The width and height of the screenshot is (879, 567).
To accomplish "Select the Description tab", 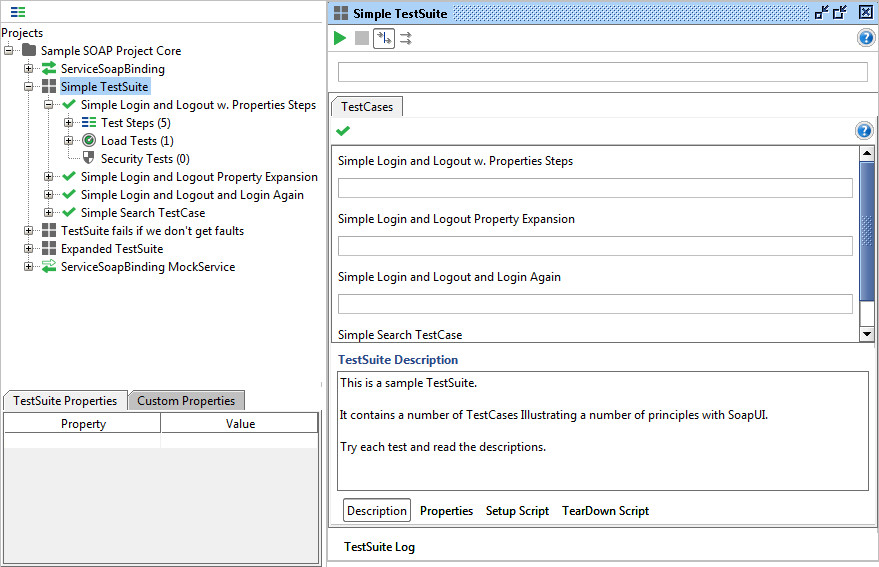I will tap(377, 510).
